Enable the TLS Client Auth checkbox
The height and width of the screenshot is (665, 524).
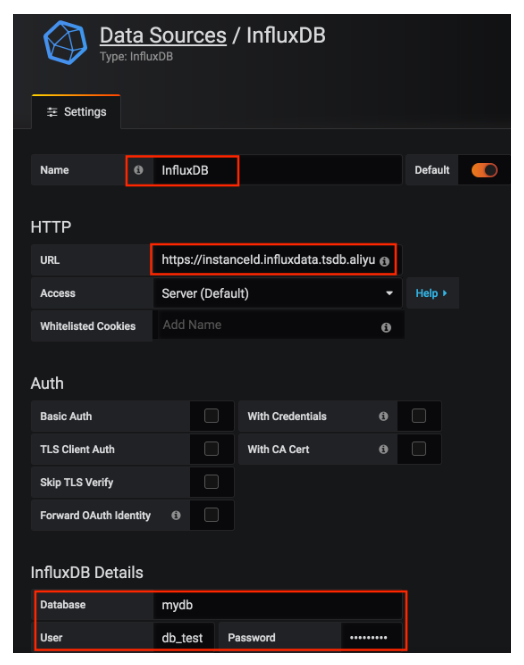[211, 449]
